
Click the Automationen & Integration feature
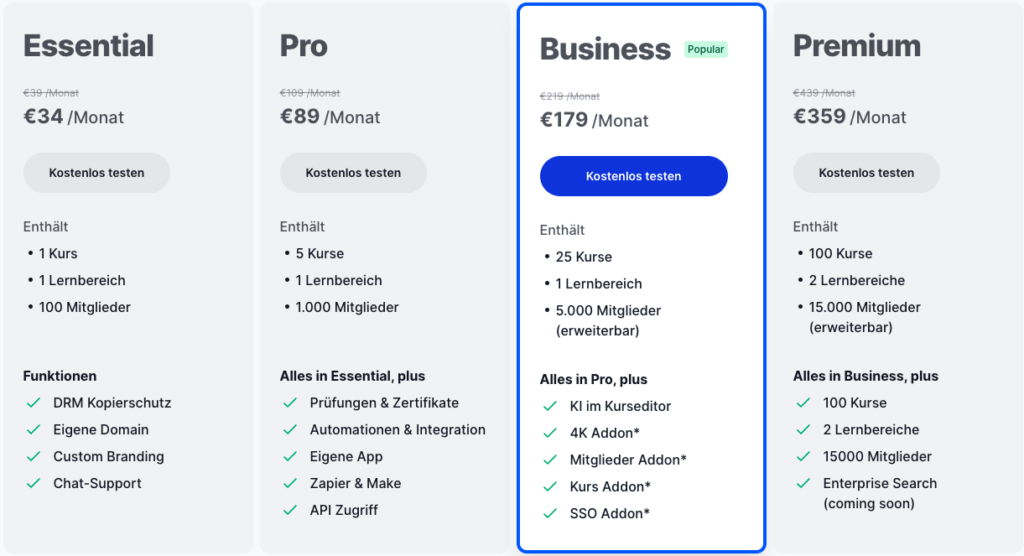(398, 430)
